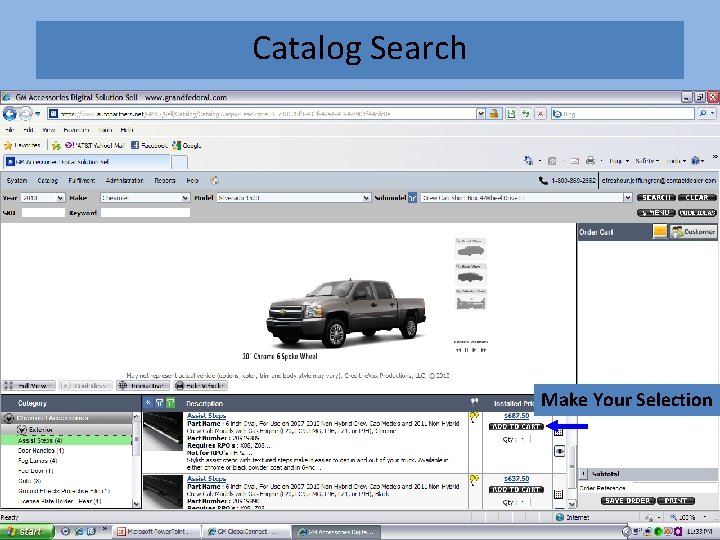Click the fast-forward vehicle rotation control
The height and width of the screenshot is (540, 720).
coord(483,350)
